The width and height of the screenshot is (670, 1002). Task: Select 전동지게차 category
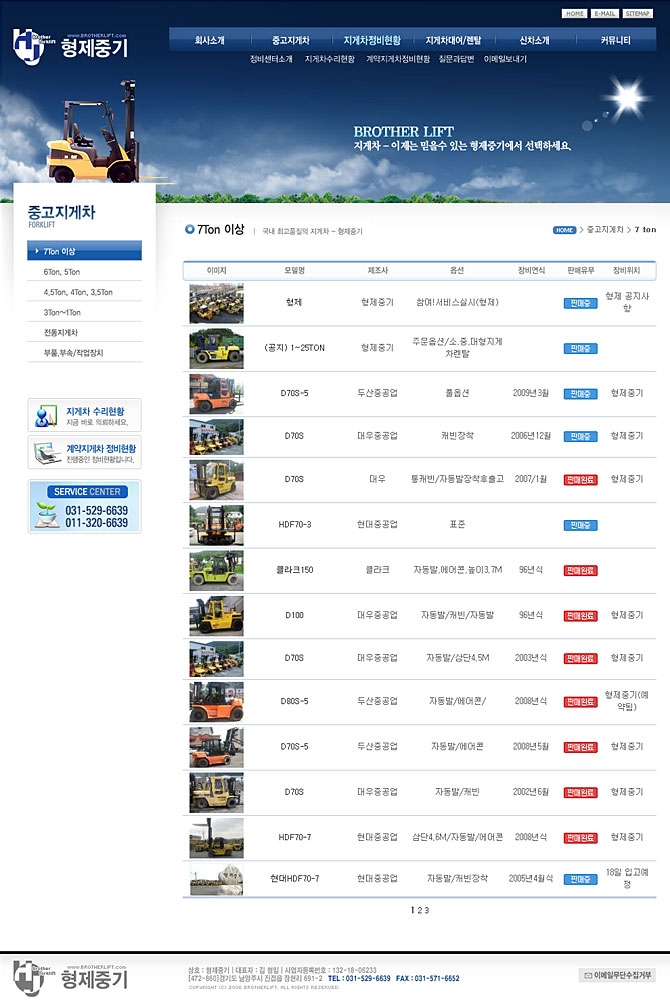point(61,333)
